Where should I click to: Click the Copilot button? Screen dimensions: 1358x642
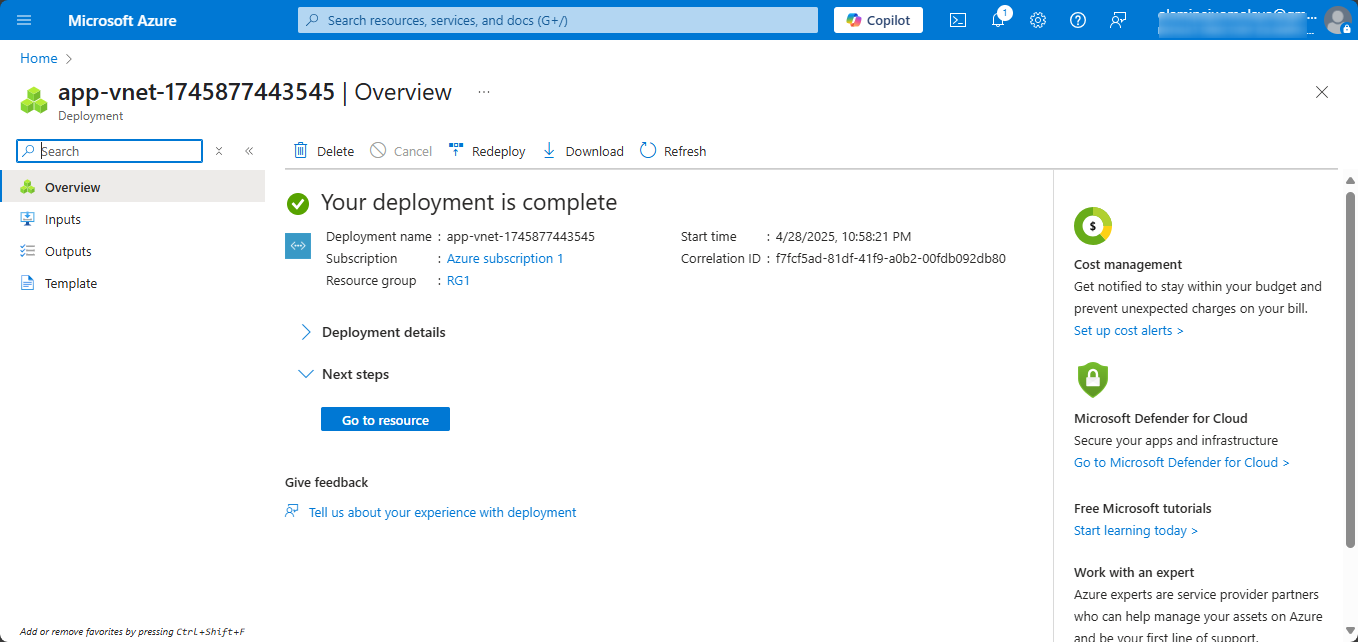click(x=879, y=20)
